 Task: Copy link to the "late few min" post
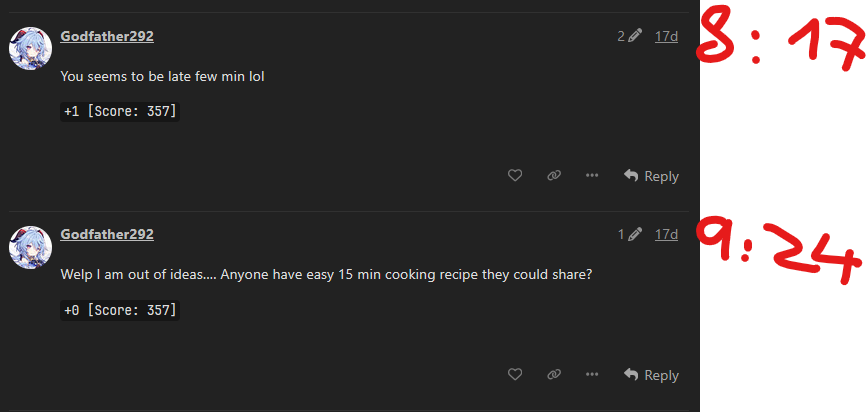[554, 176]
